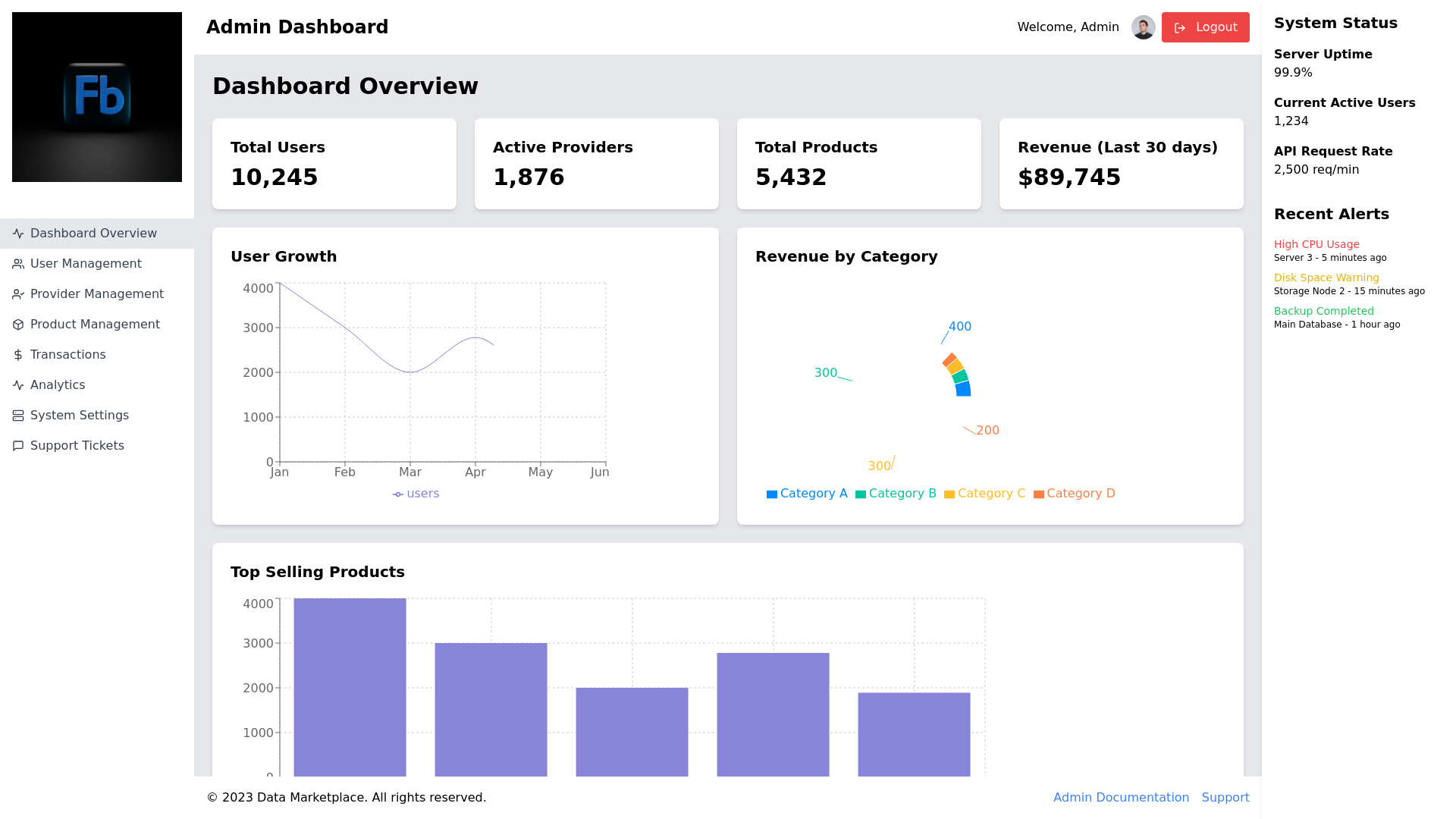View Support Tickets

pyautogui.click(x=97, y=446)
